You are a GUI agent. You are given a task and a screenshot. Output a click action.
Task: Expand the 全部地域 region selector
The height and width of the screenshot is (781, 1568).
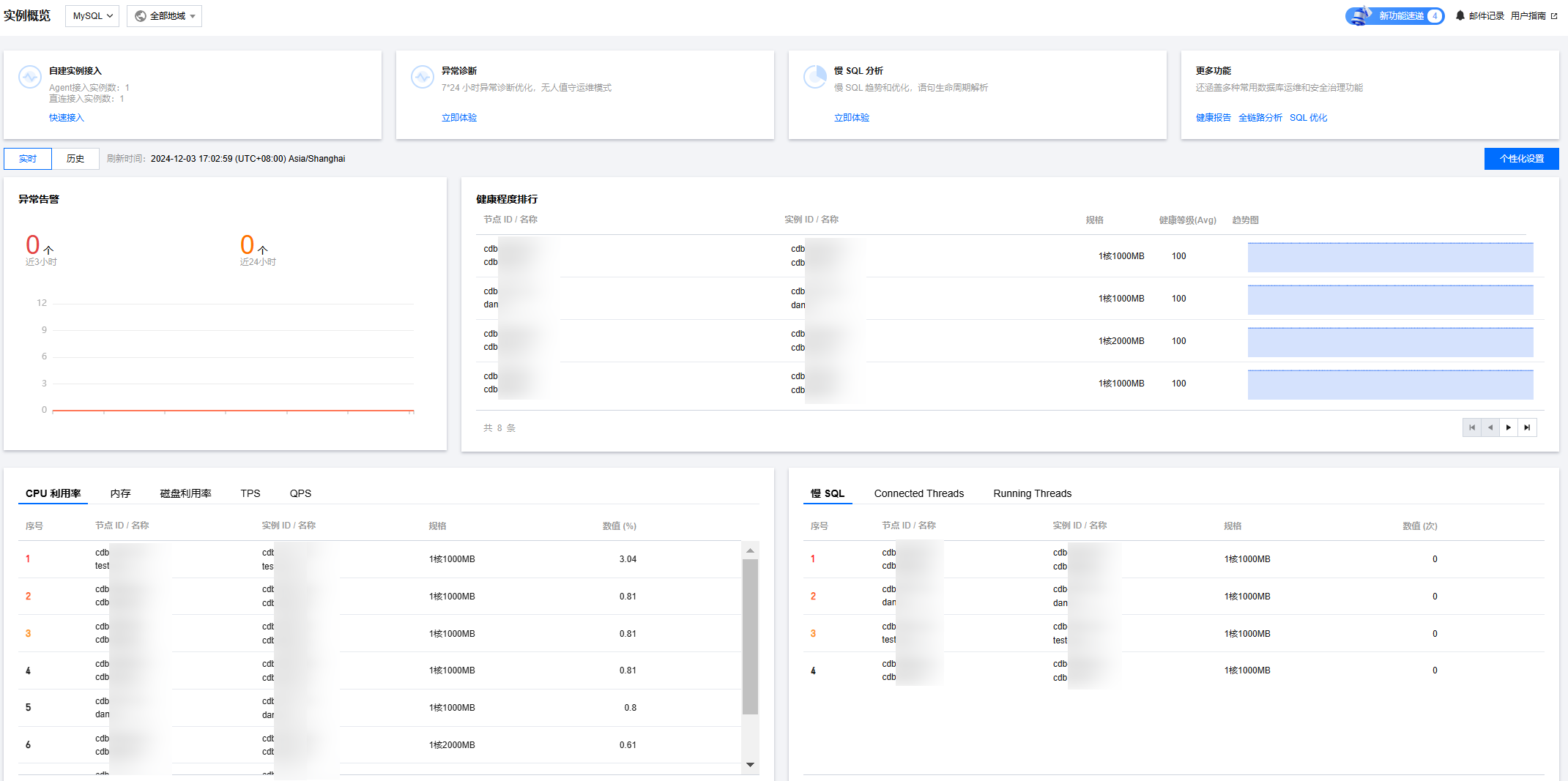[164, 16]
